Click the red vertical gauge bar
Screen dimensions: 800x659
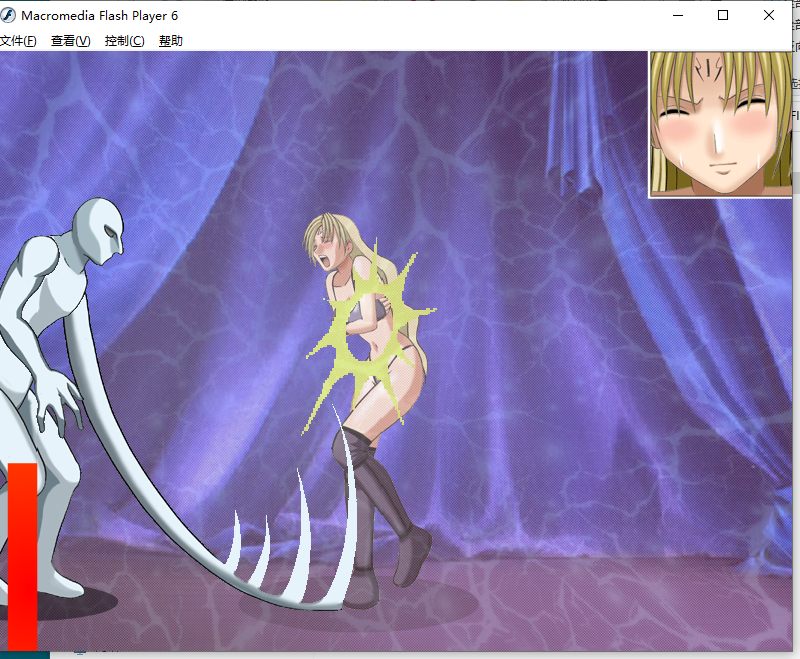pyautogui.click(x=22, y=555)
